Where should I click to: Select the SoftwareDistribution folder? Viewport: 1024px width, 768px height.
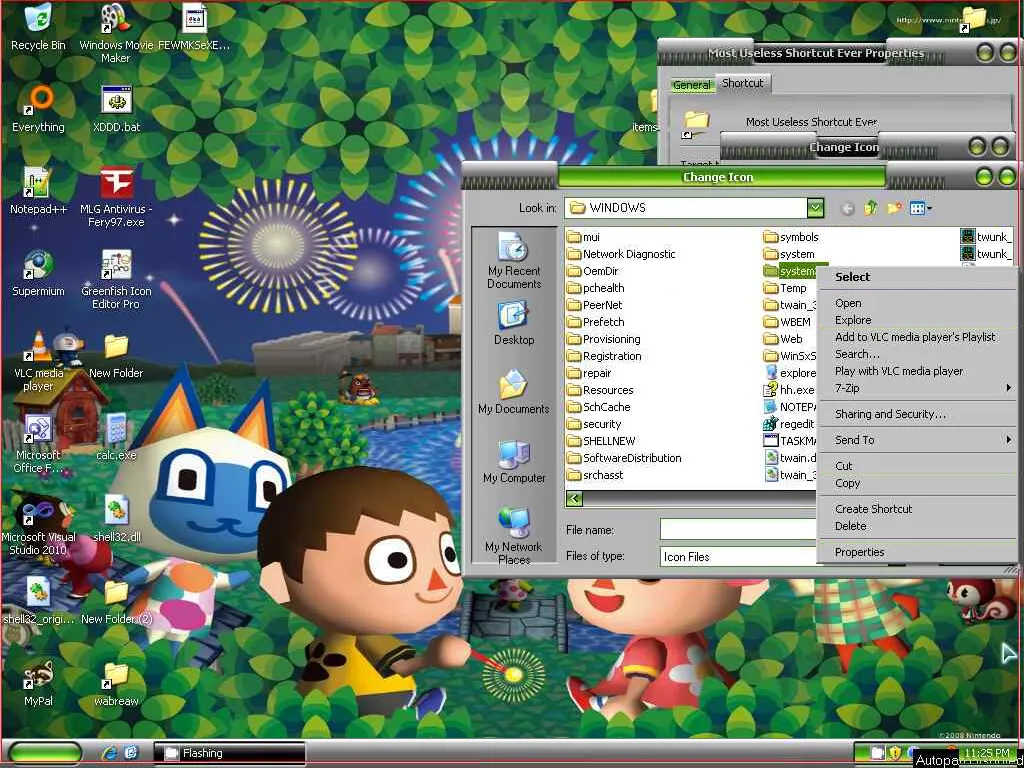[624, 458]
